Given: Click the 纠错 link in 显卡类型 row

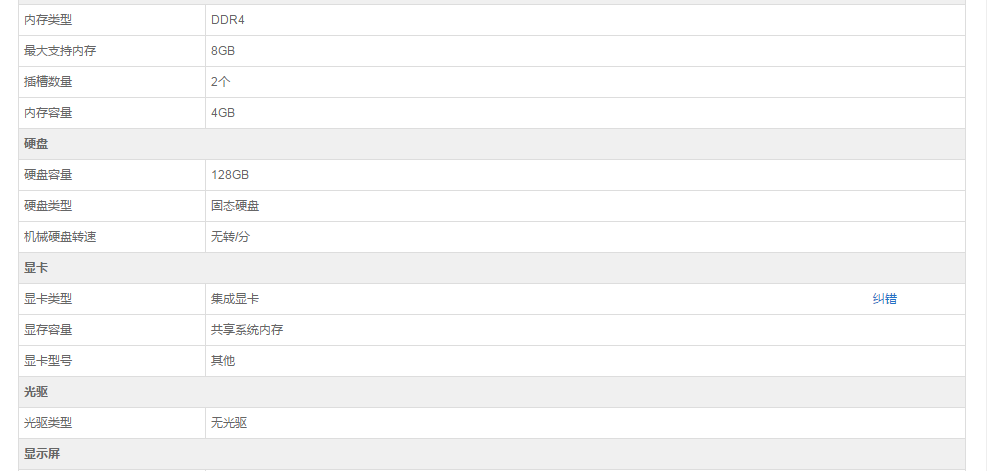Looking at the screenshot, I should tap(884, 299).
